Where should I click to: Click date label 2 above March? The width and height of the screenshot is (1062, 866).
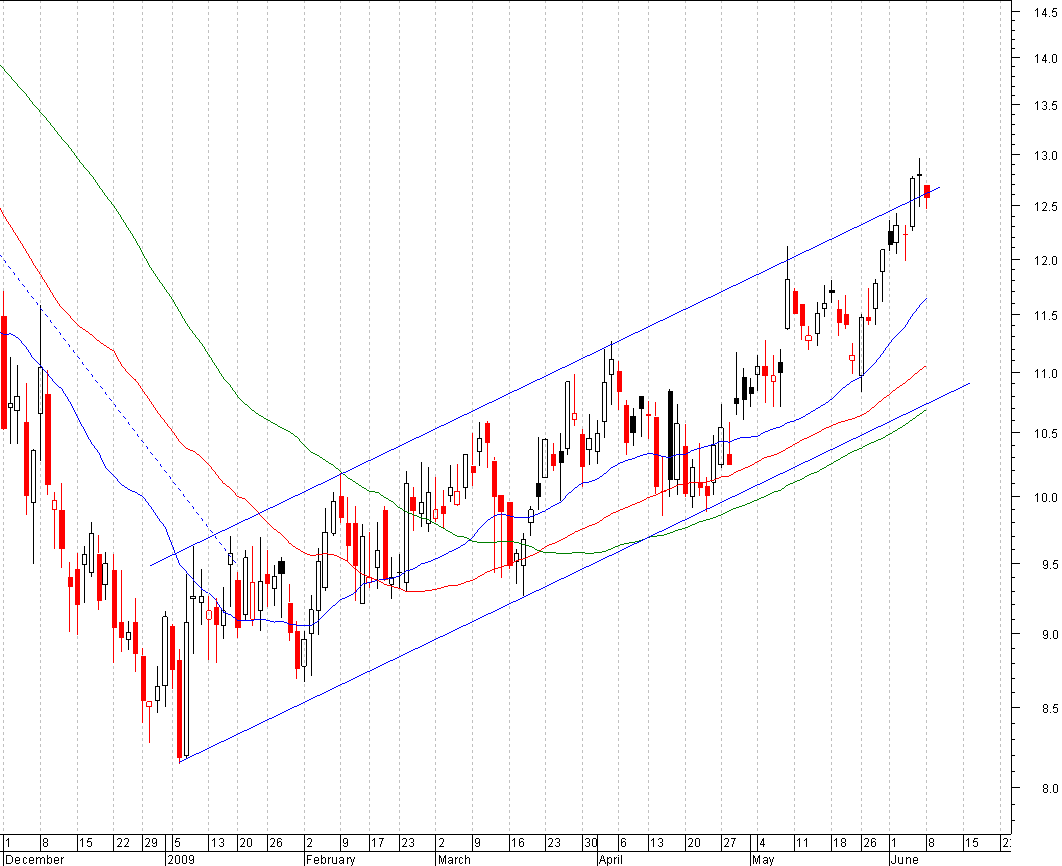(442, 843)
